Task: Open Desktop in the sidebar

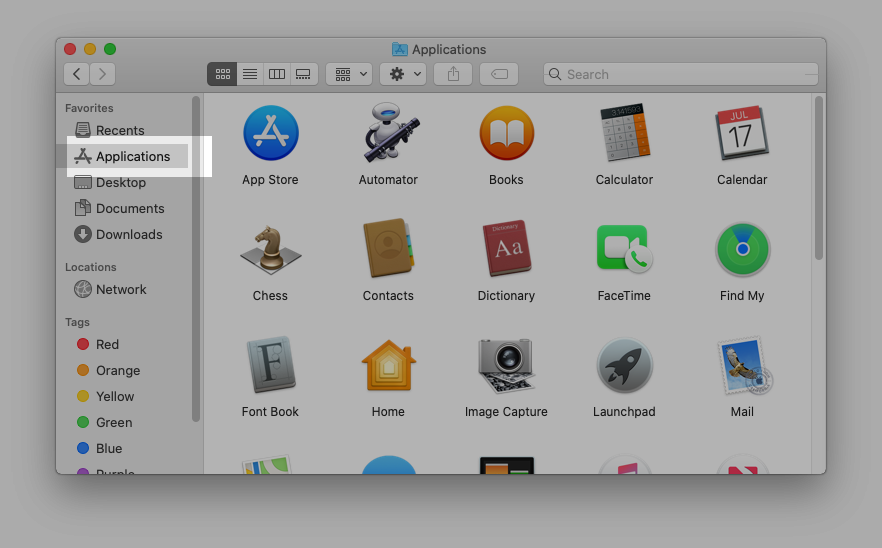Action: coord(110,182)
